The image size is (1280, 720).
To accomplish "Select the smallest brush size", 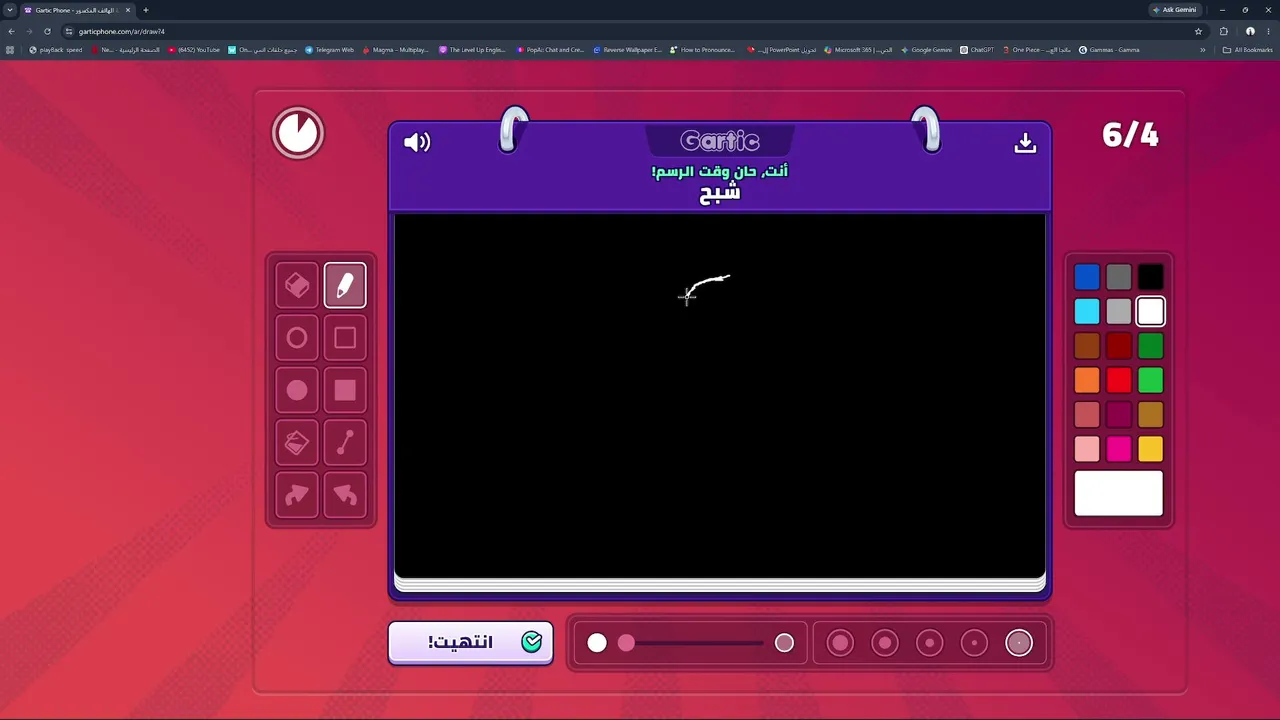I will coord(1019,643).
